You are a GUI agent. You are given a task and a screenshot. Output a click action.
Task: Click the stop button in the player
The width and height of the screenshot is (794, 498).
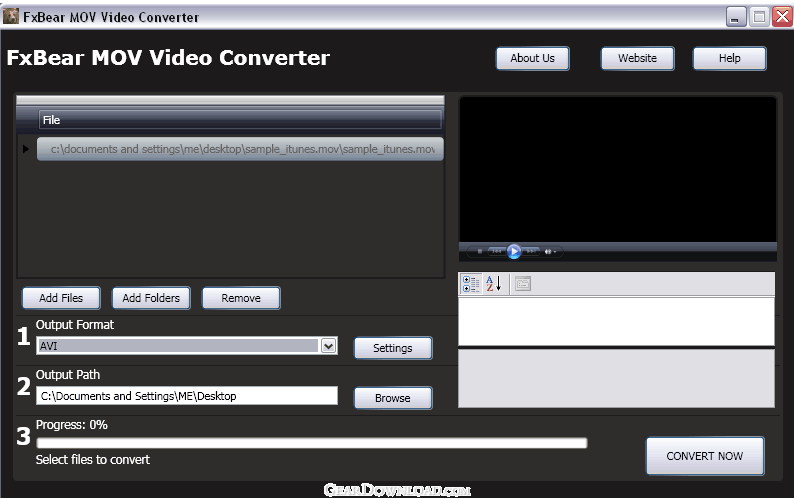pyautogui.click(x=480, y=251)
